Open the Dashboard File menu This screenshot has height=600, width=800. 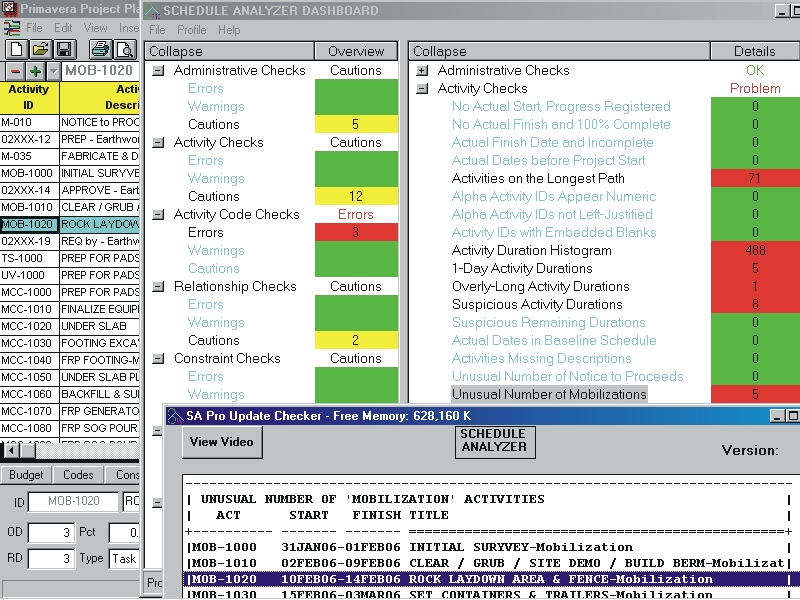pyautogui.click(x=157, y=30)
